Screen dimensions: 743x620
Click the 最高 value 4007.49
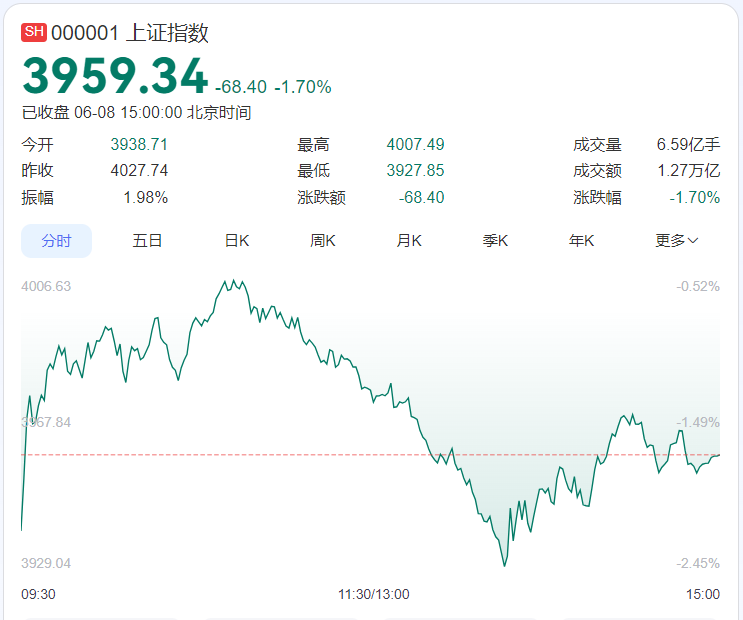click(x=416, y=144)
